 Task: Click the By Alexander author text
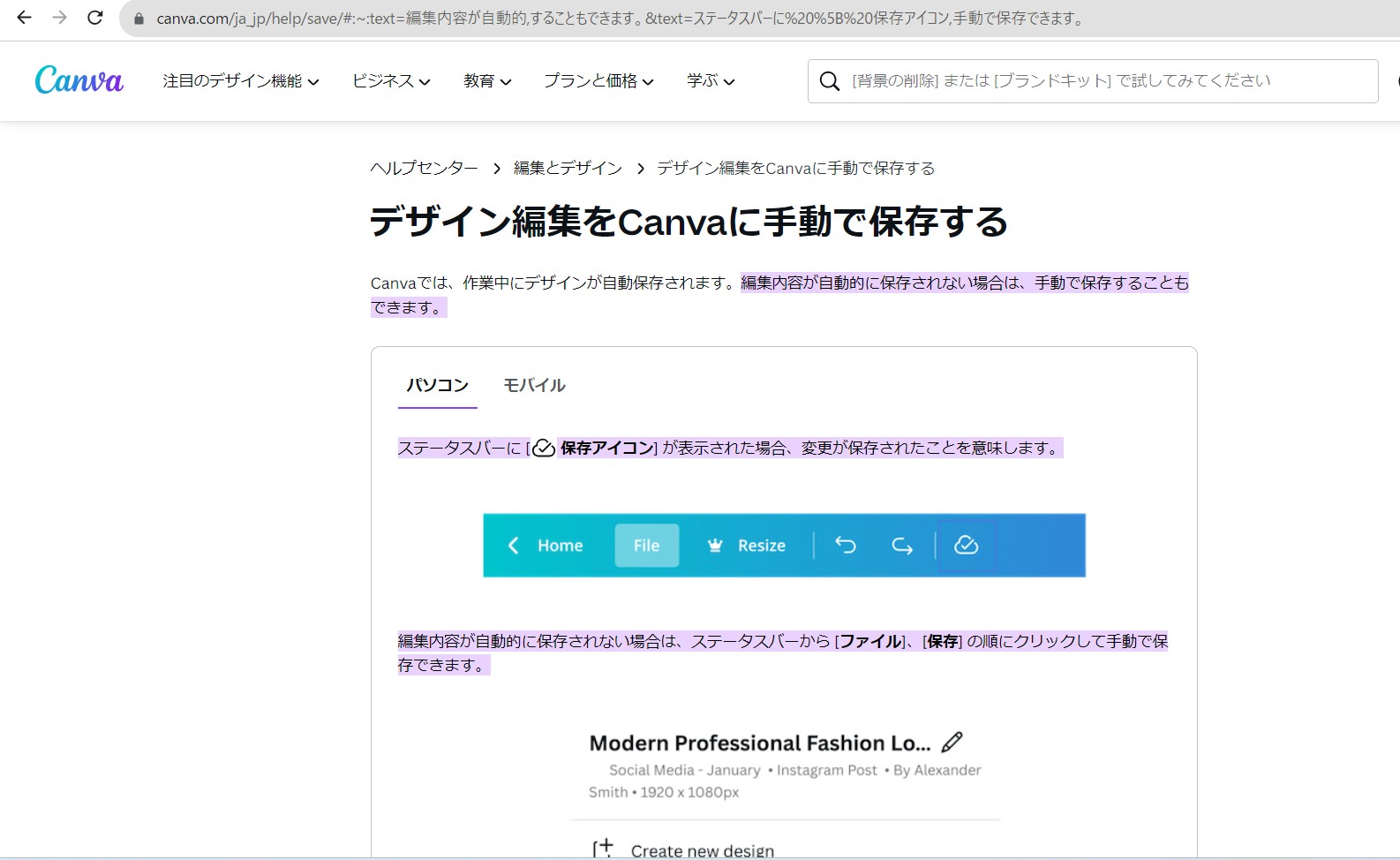(x=937, y=770)
